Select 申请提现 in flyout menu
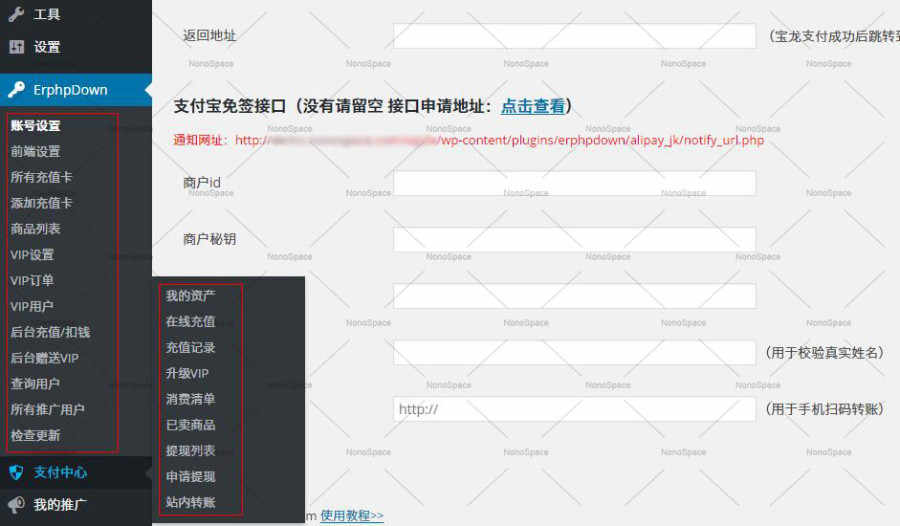 point(191,477)
